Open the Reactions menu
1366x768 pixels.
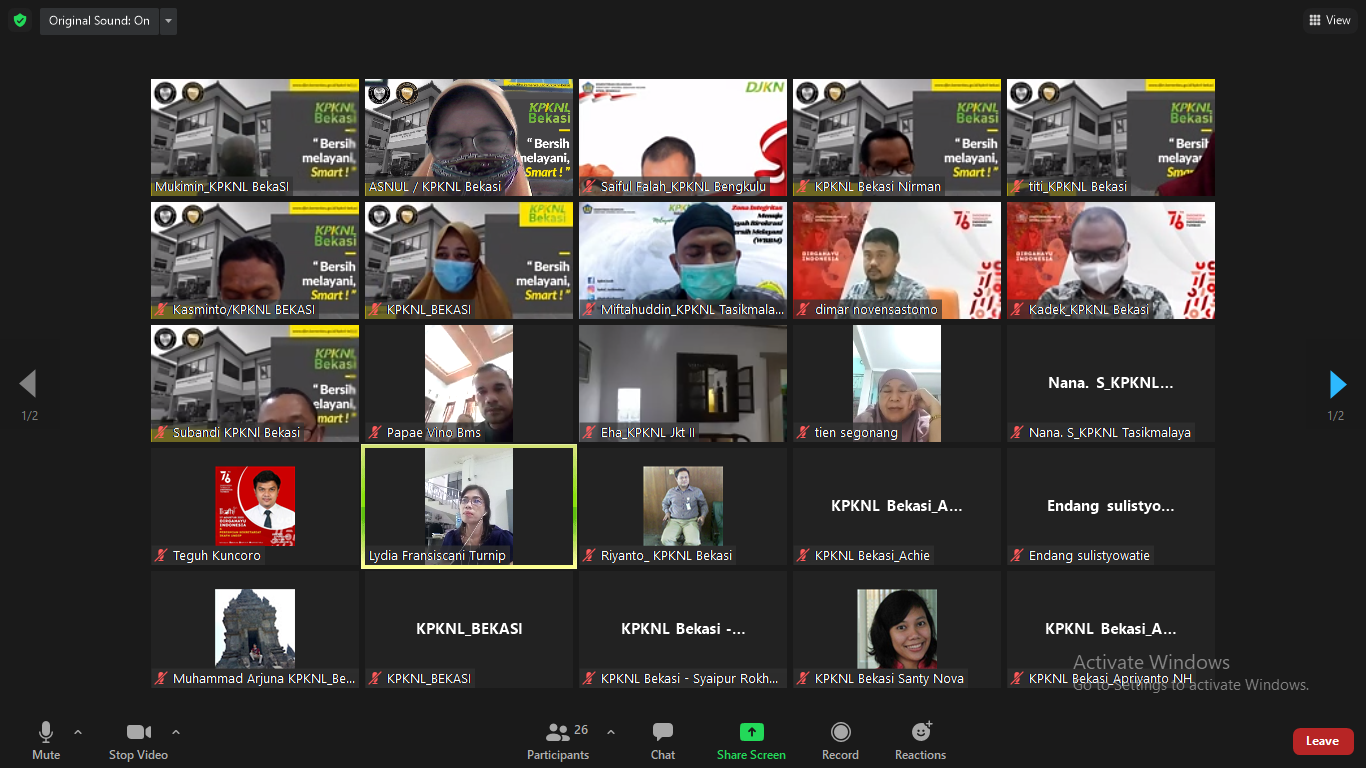pyautogui.click(x=920, y=741)
